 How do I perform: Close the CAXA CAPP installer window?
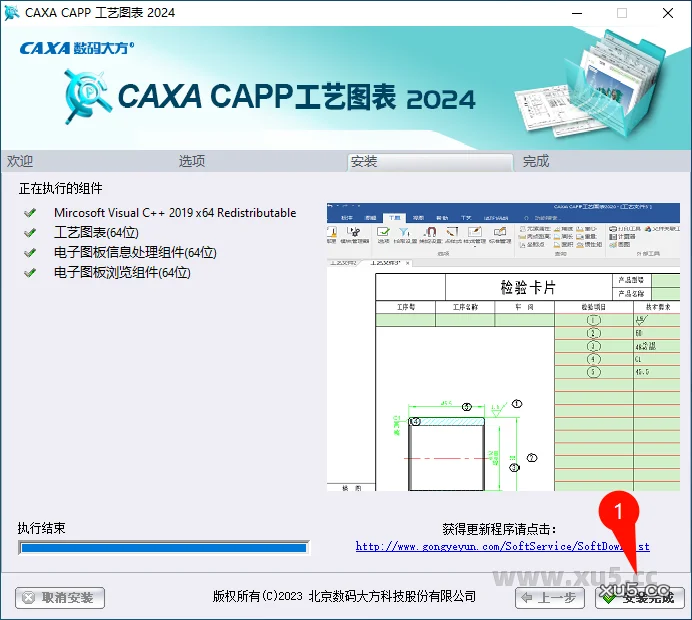[x=668, y=13]
